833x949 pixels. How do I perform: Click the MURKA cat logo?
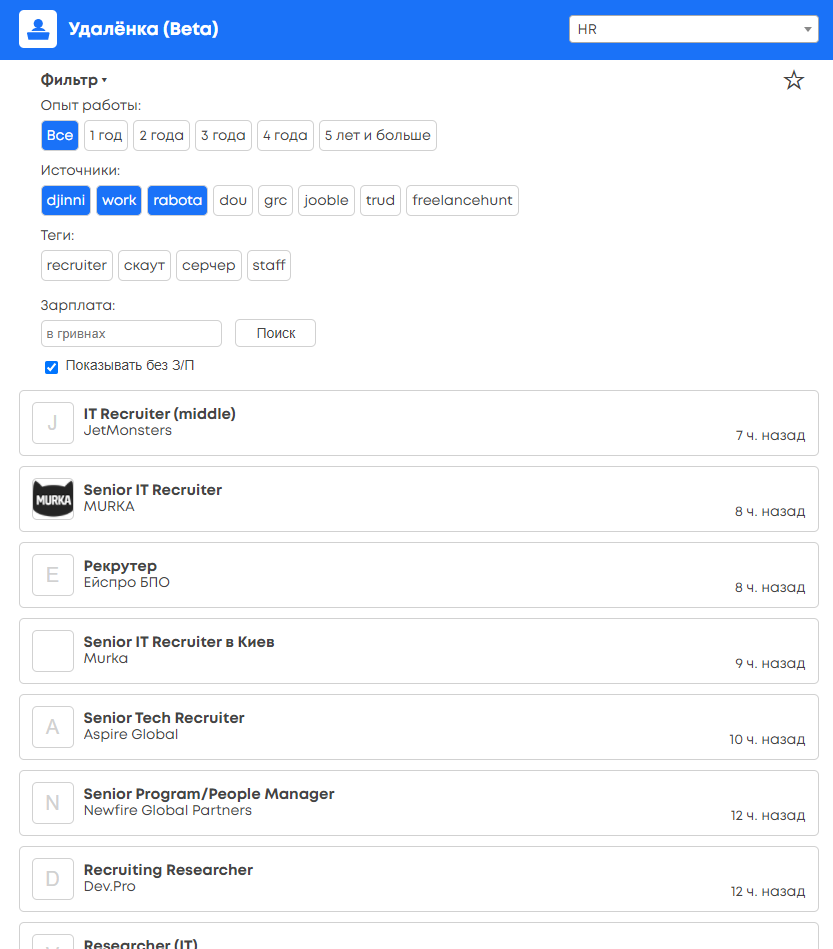coord(53,499)
